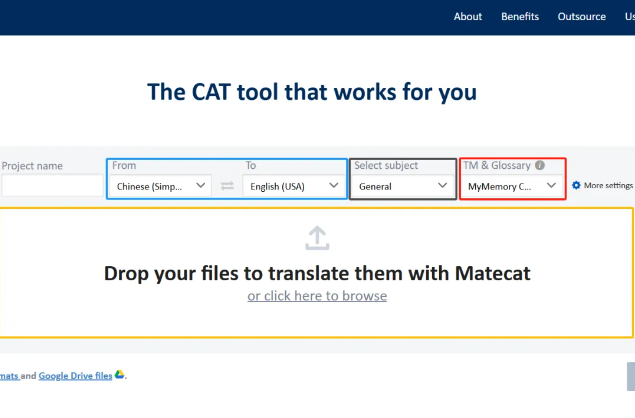
Task: Open the To language dropdown
Action: click(294, 186)
